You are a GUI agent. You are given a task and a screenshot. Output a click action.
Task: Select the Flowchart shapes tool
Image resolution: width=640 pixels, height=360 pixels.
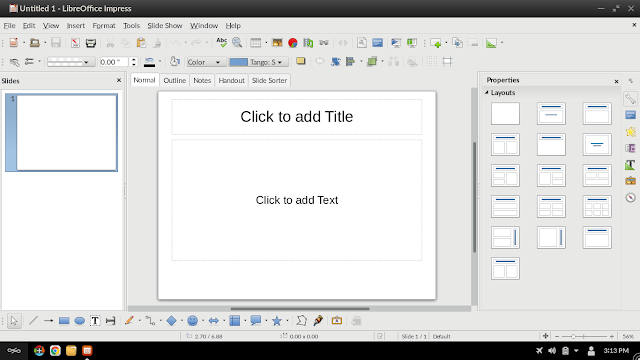pos(235,321)
